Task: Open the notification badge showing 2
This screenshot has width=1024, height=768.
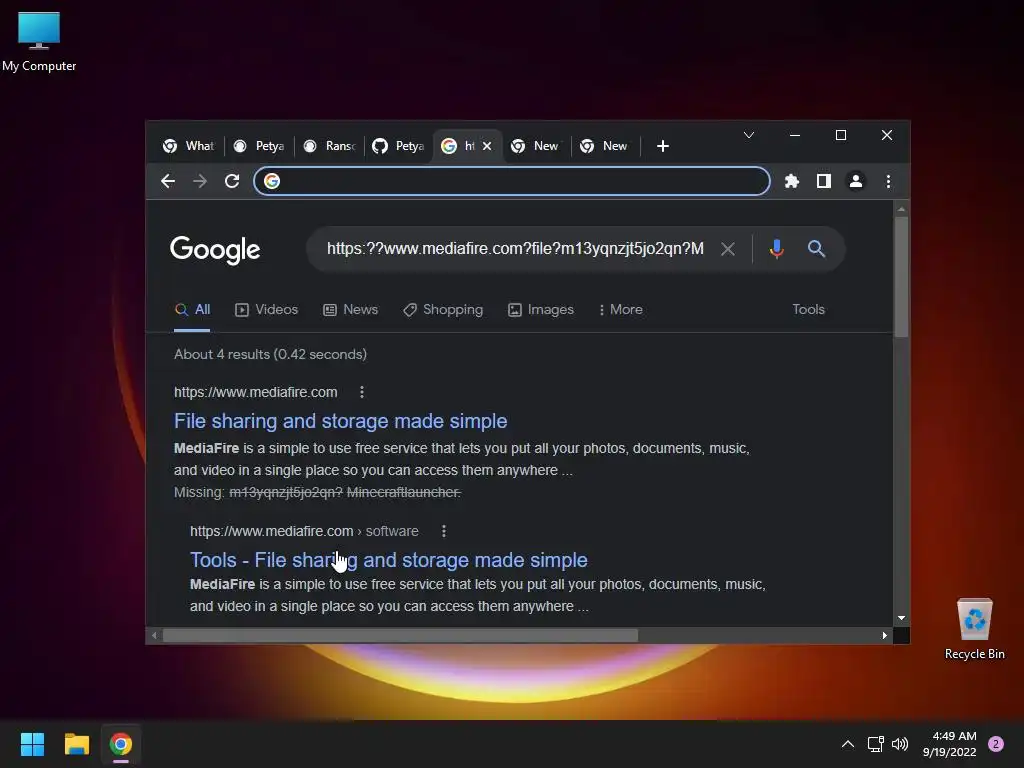Action: point(996,744)
